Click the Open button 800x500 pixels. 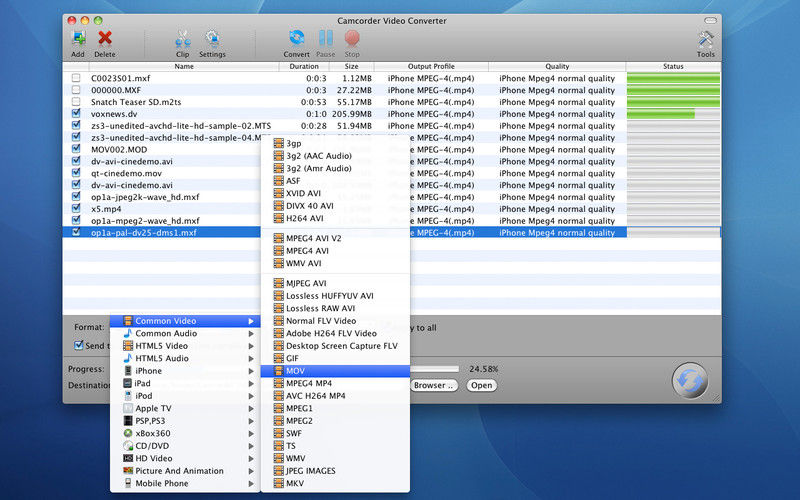tap(482, 385)
